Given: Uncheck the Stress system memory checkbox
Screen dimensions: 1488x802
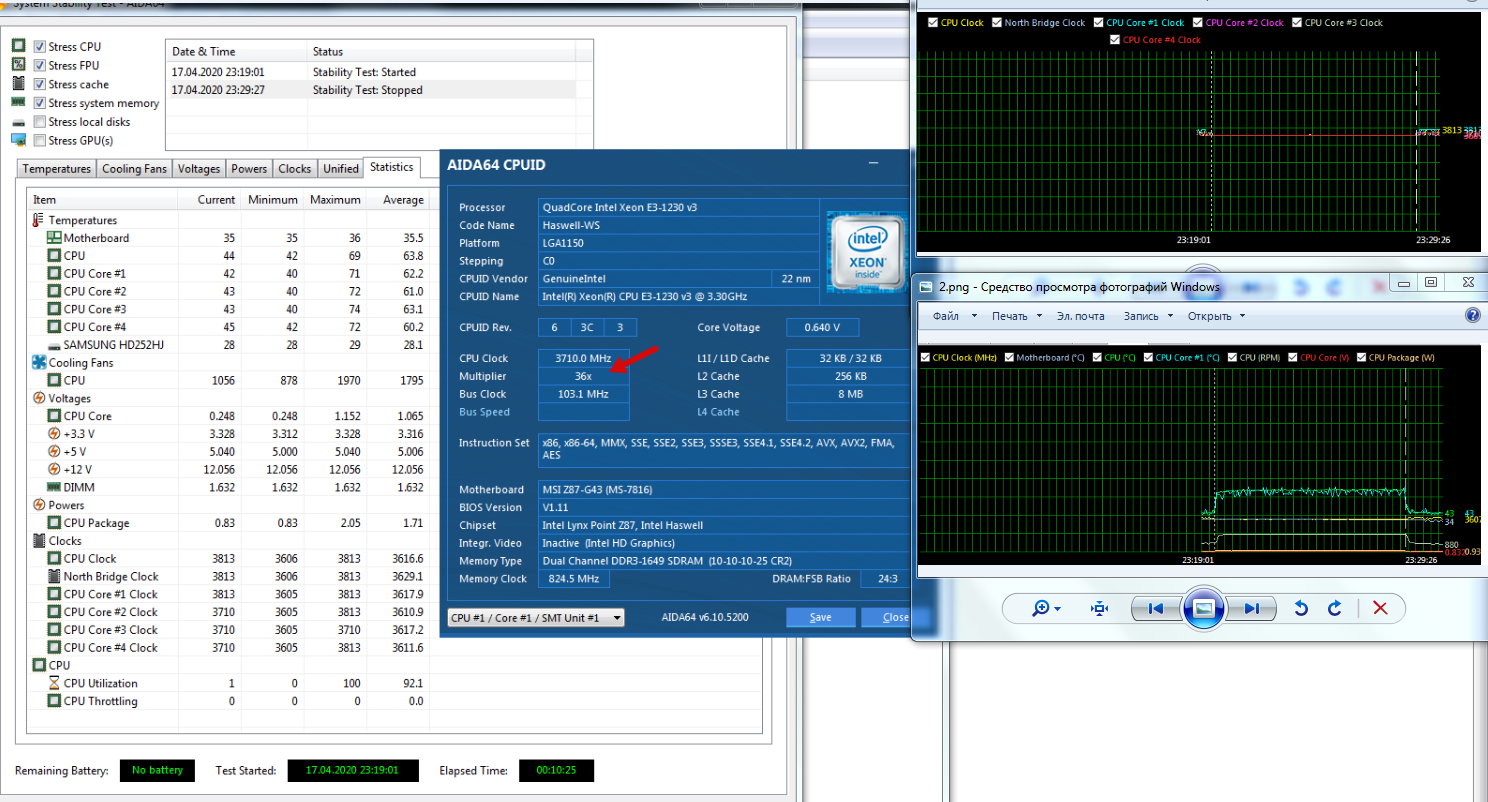Looking at the screenshot, I should 40,103.
